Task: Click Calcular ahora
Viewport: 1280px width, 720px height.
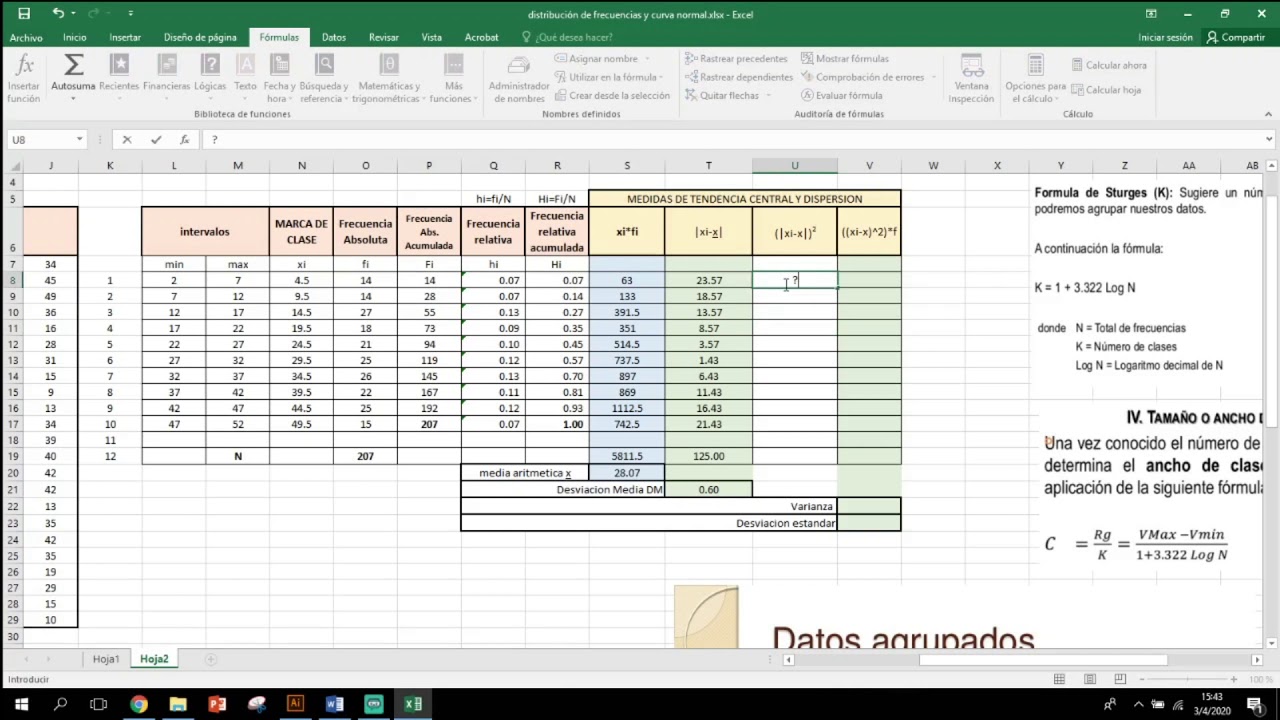Action: pos(1109,65)
